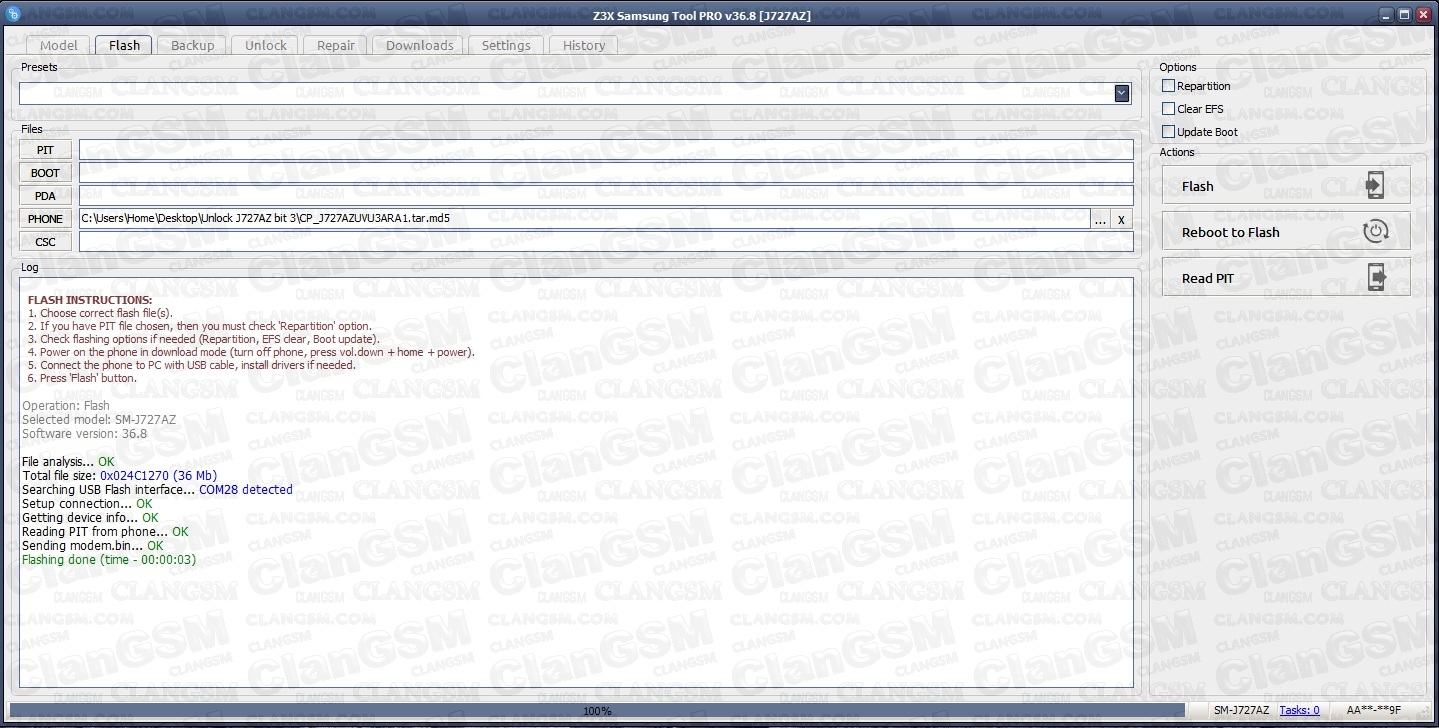Click the PHONE file button
Viewport: 1439px width, 728px height.
coord(45,219)
